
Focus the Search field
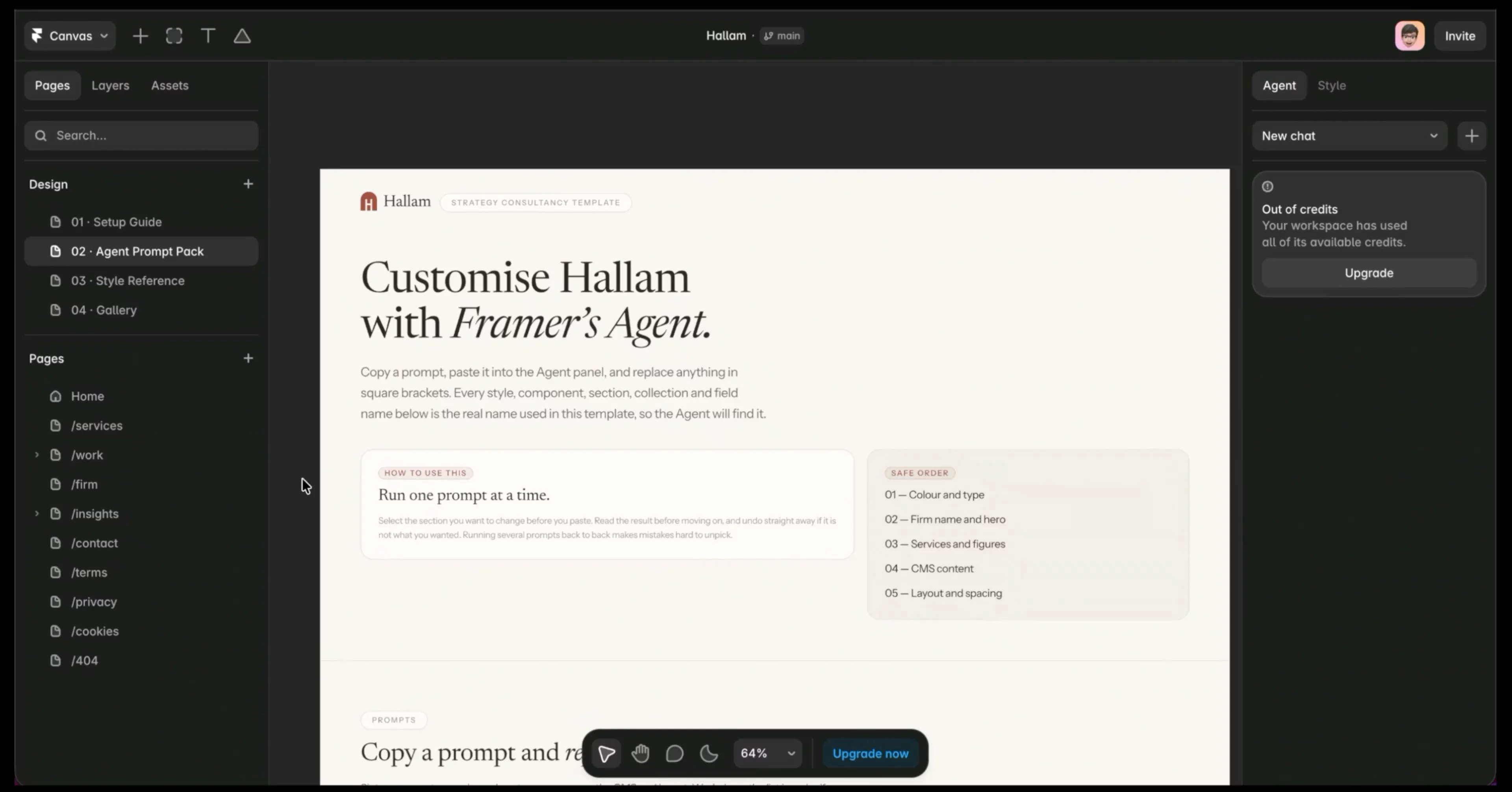tap(141, 135)
